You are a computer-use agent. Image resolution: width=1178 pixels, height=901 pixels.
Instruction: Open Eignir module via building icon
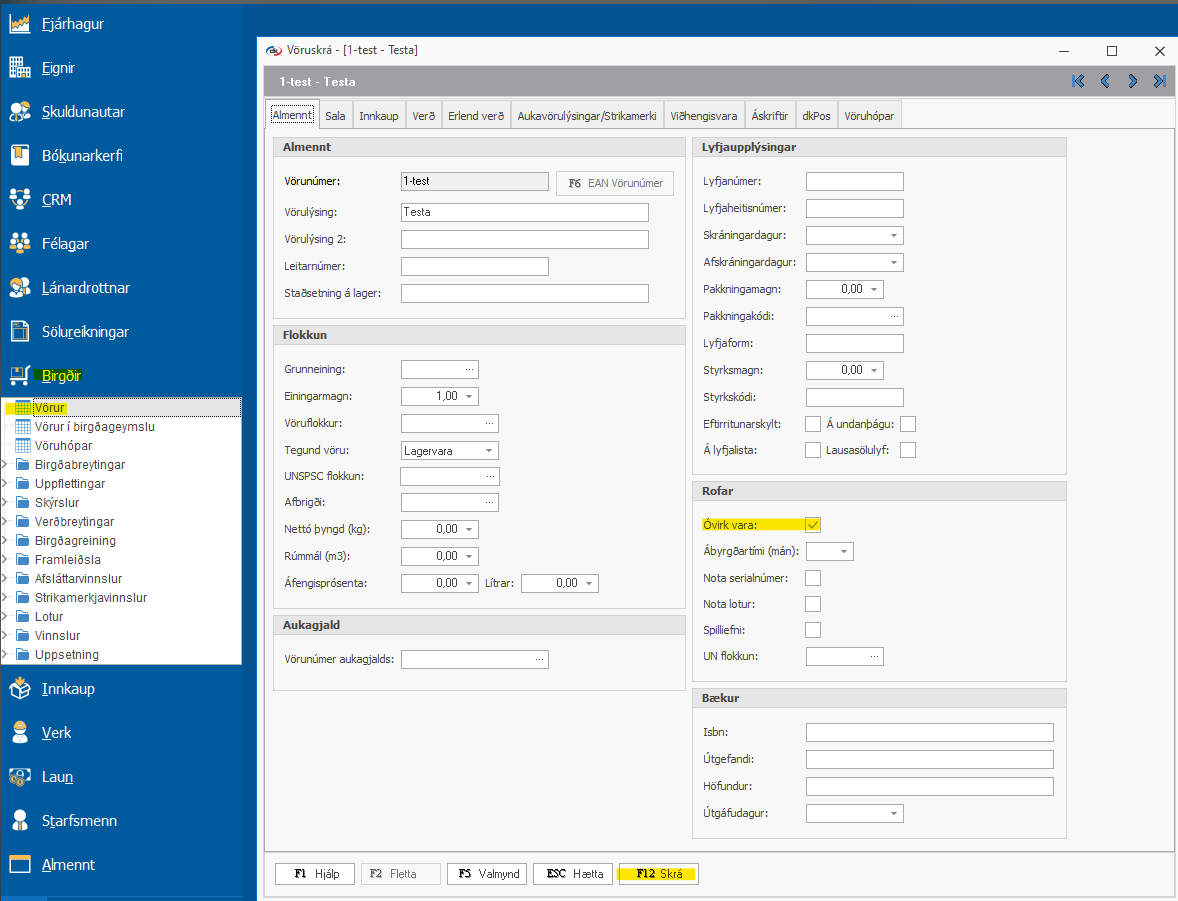[x=20, y=68]
